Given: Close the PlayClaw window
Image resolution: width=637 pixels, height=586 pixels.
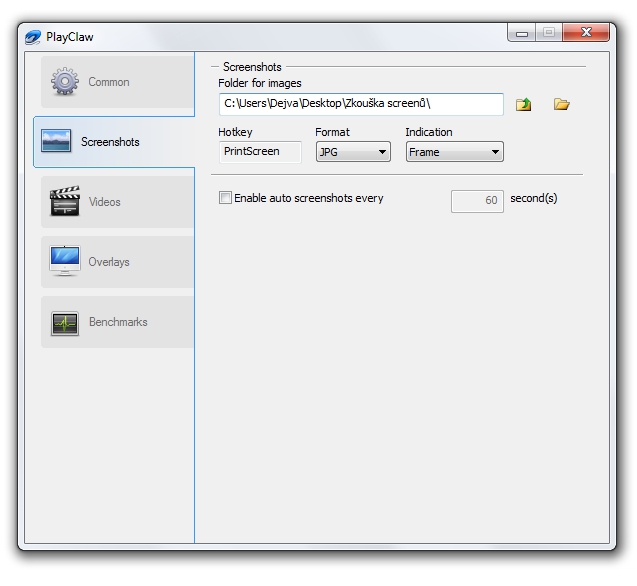Looking at the screenshot, I should point(586,33).
